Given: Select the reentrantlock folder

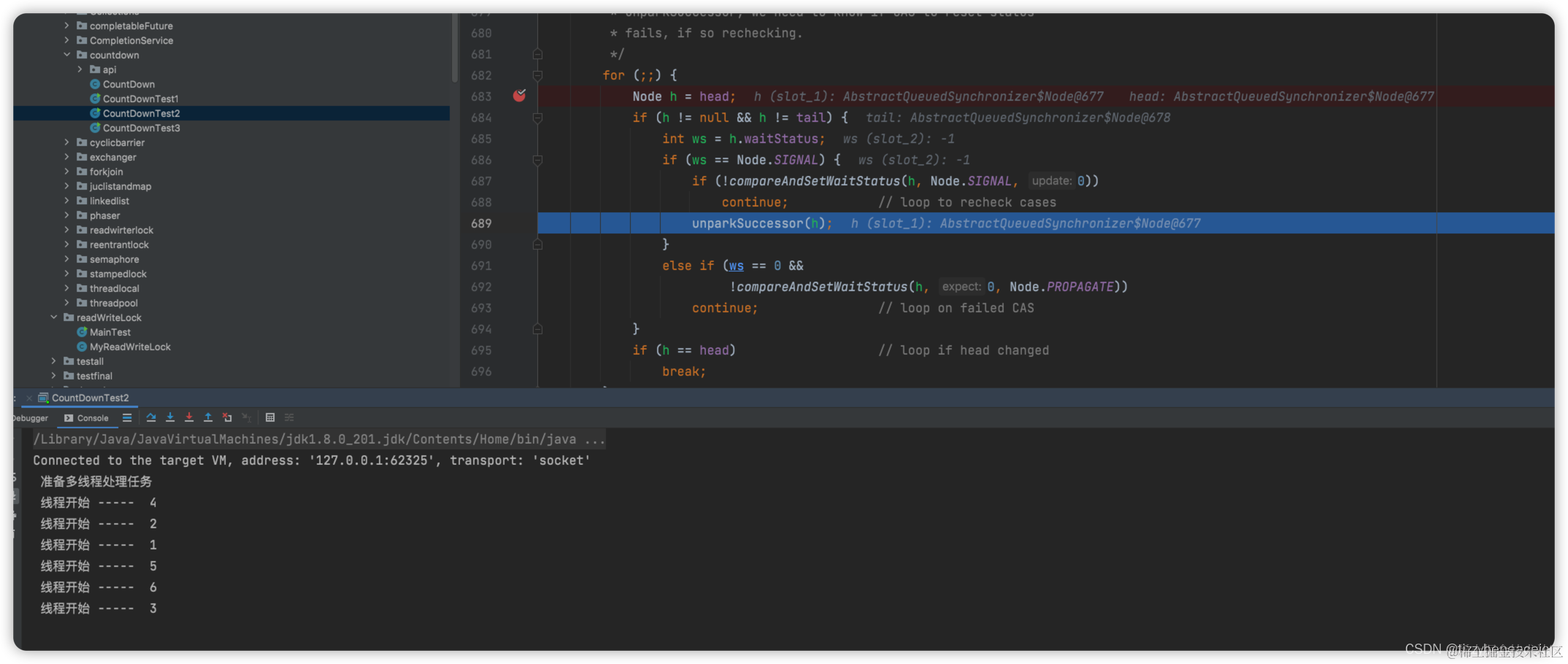Looking at the screenshot, I should [119, 244].
